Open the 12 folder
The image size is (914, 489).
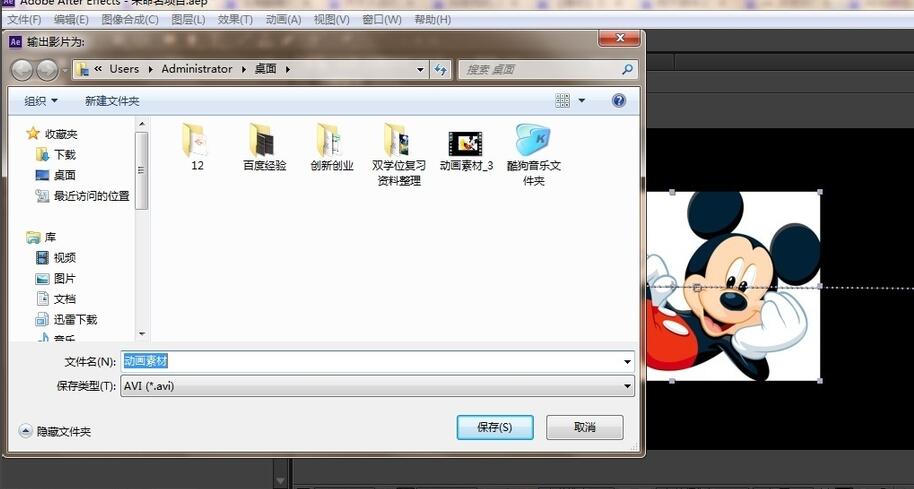[197, 147]
